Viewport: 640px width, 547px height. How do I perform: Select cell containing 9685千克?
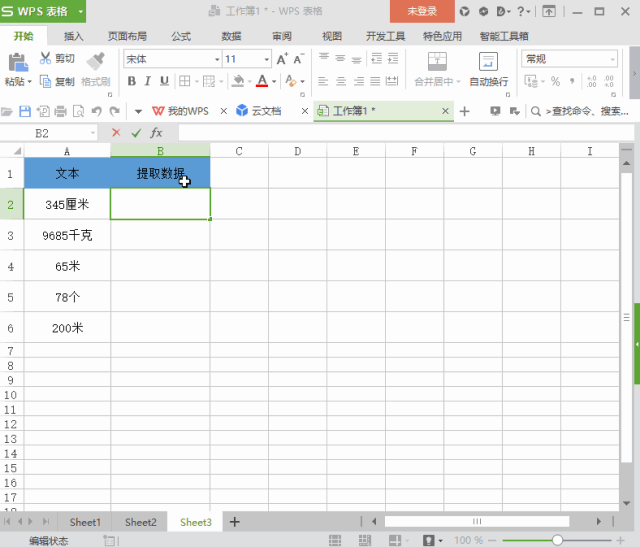tap(67, 235)
